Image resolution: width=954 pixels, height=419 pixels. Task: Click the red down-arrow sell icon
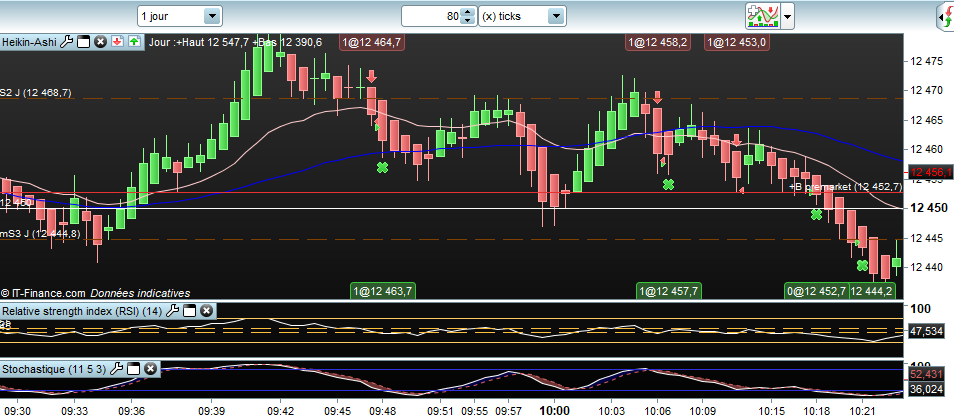117,42
